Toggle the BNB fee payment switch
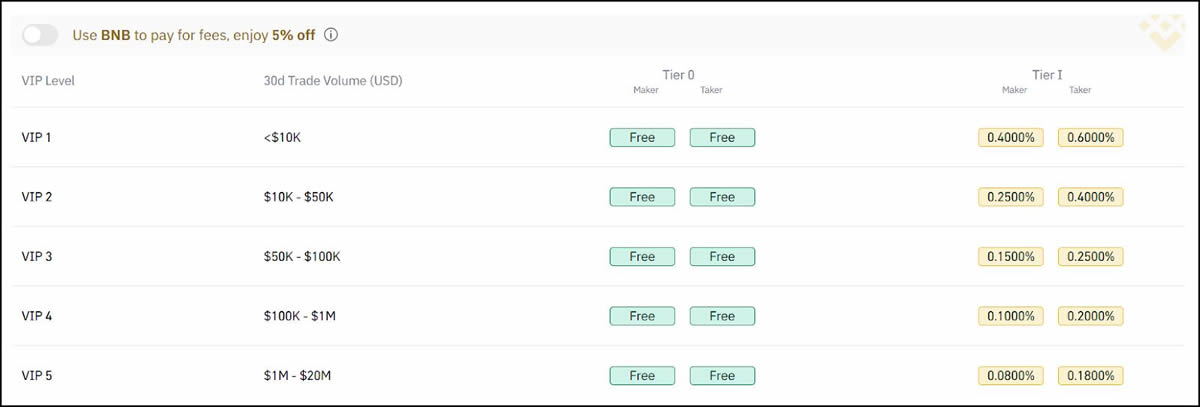Image resolution: width=1200 pixels, height=407 pixels. click(40, 35)
